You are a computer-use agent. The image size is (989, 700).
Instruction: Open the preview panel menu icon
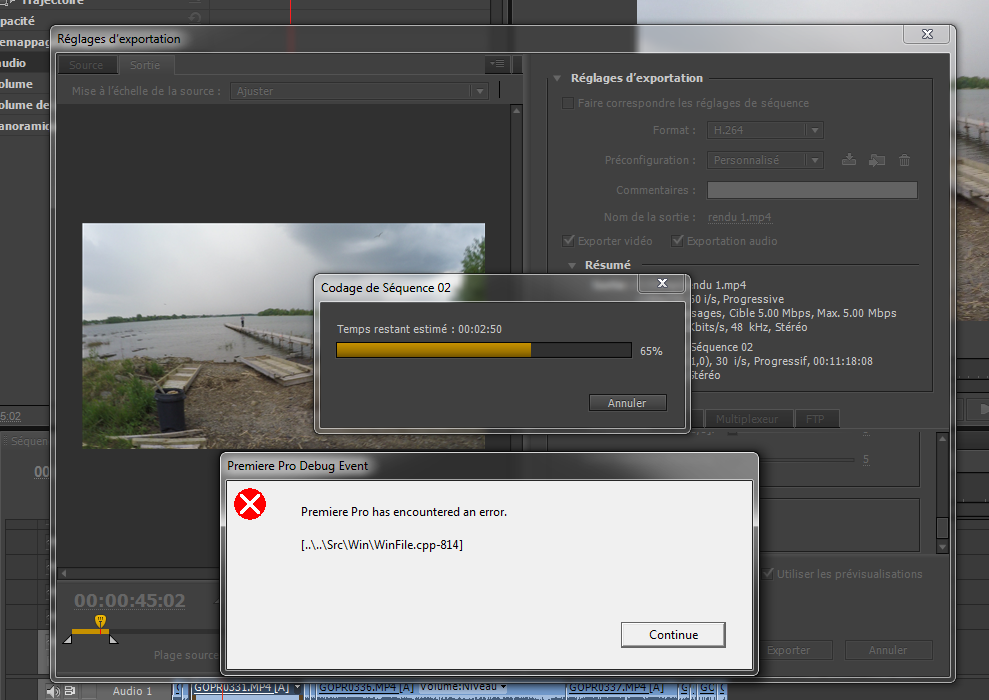pyautogui.click(x=497, y=64)
